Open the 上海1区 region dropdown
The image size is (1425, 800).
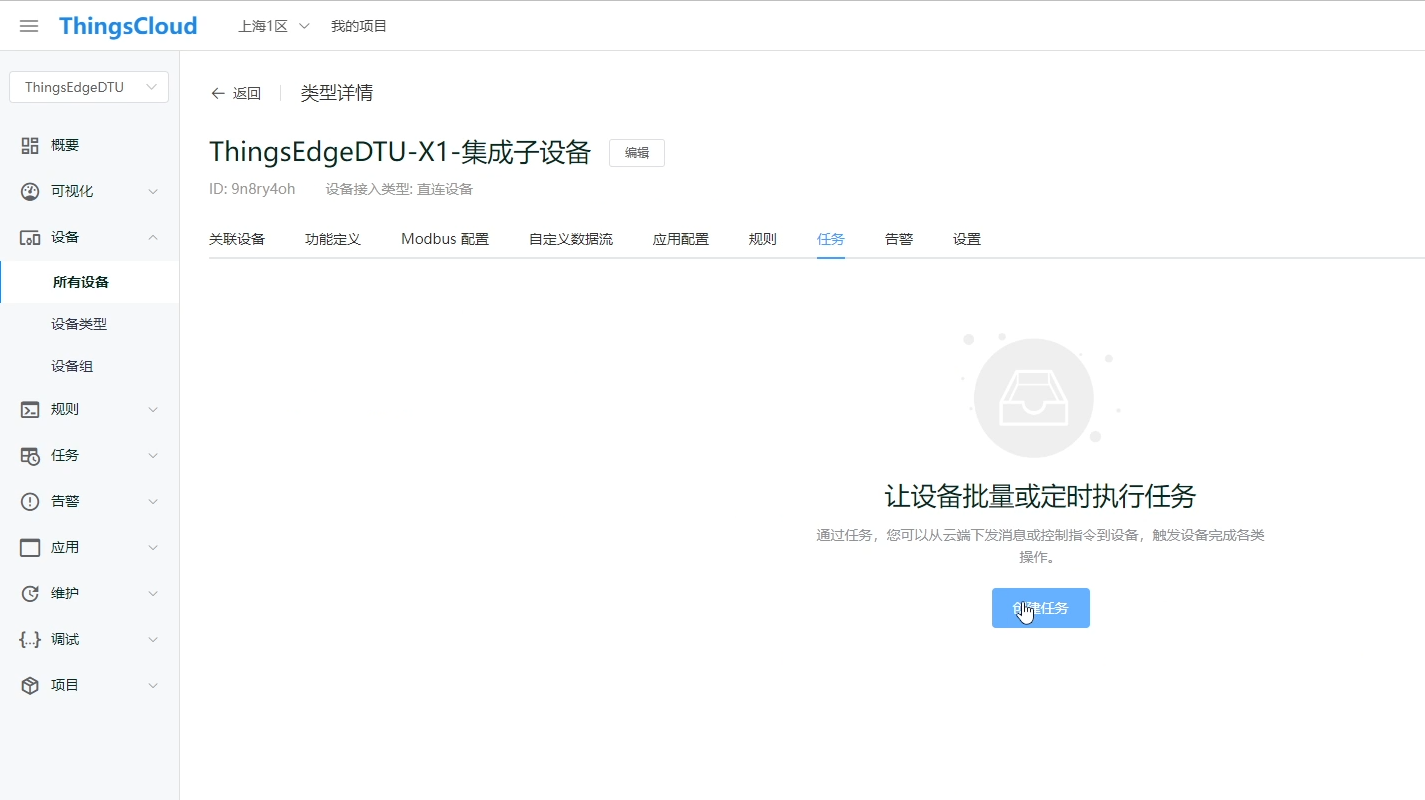tap(273, 26)
